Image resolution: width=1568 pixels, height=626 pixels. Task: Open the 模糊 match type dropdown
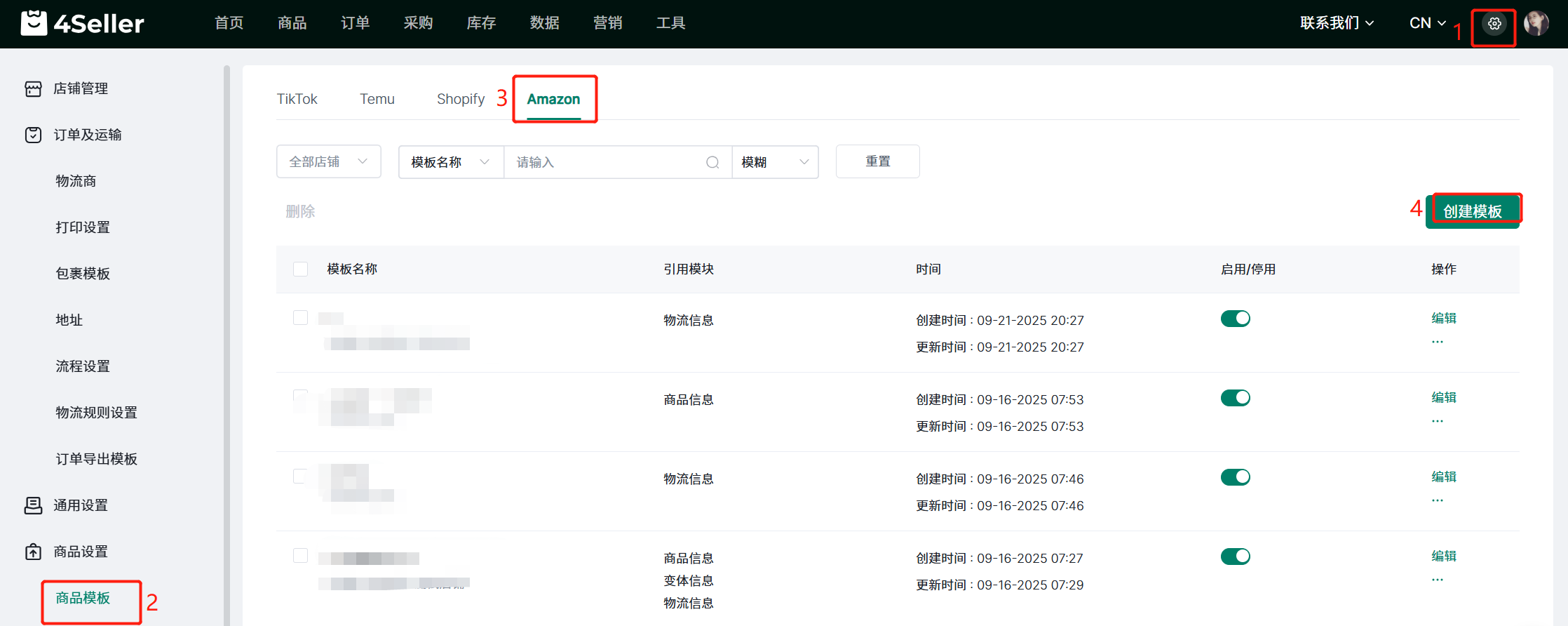(x=775, y=162)
